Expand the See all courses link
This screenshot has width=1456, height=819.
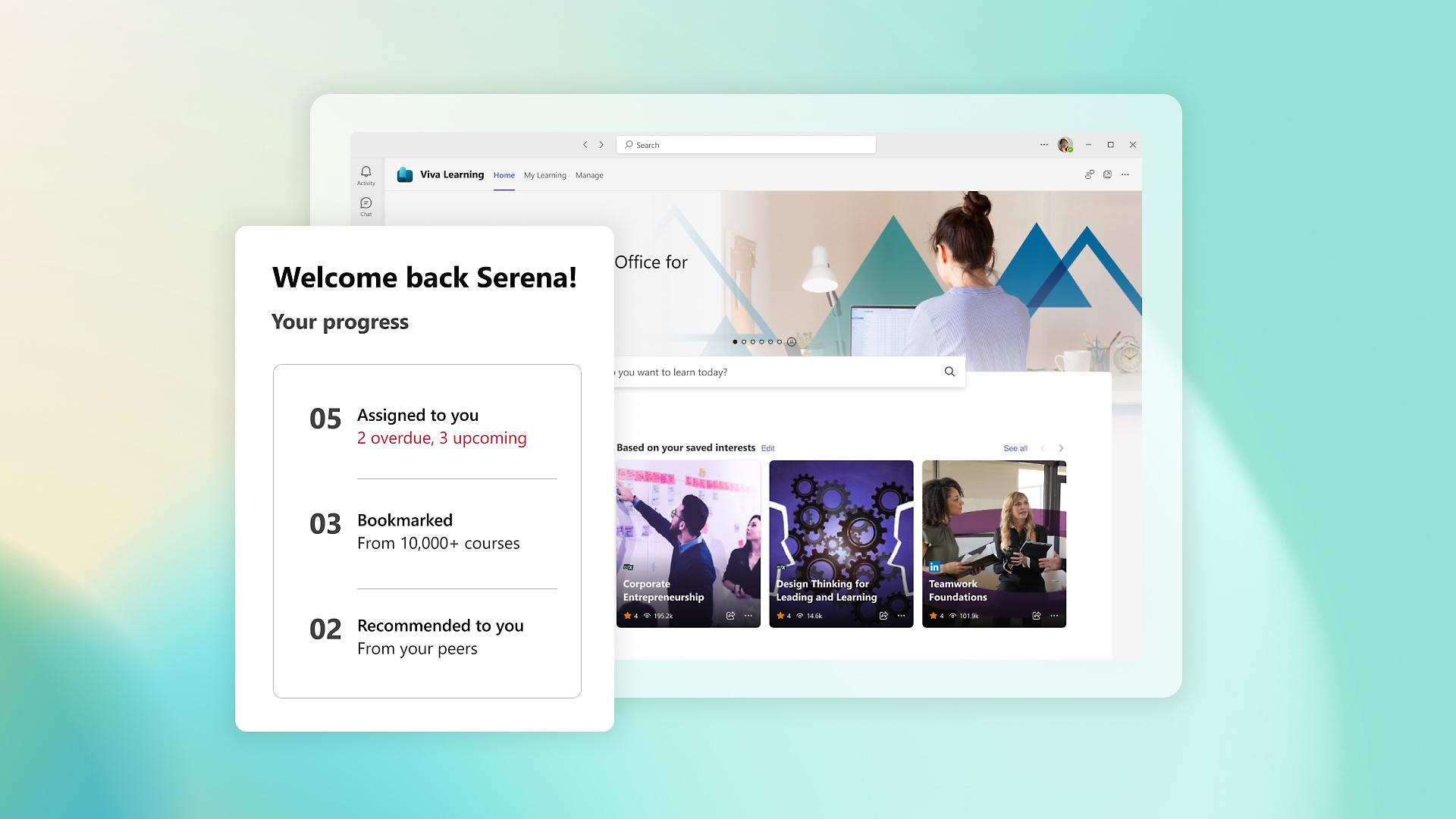(1013, 447)
